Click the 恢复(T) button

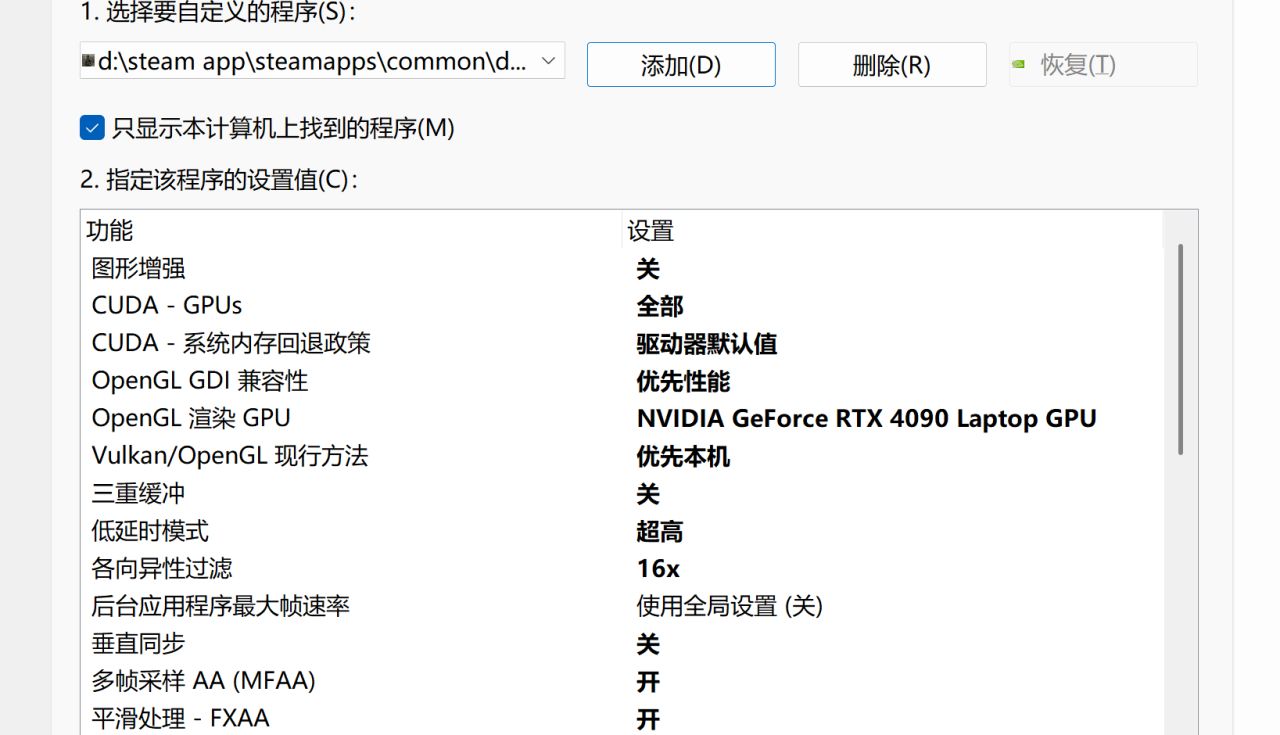(x=1103, y=65)
